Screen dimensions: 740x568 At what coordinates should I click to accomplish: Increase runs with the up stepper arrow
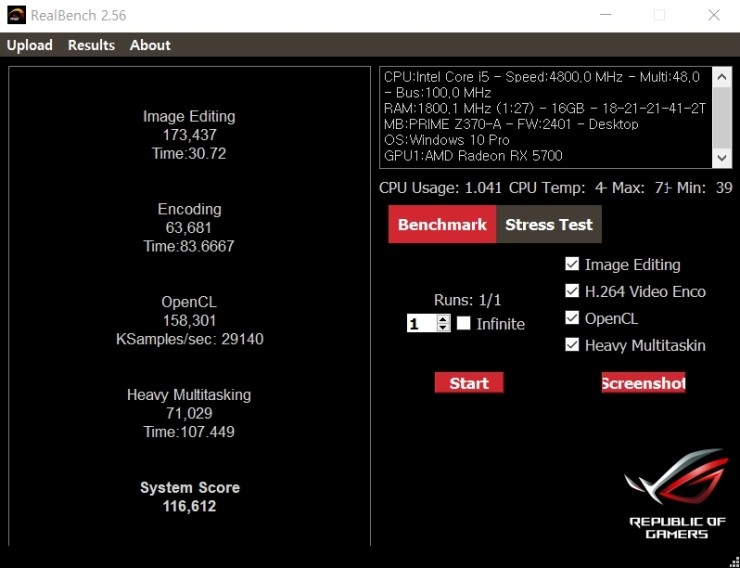(443, 319)
